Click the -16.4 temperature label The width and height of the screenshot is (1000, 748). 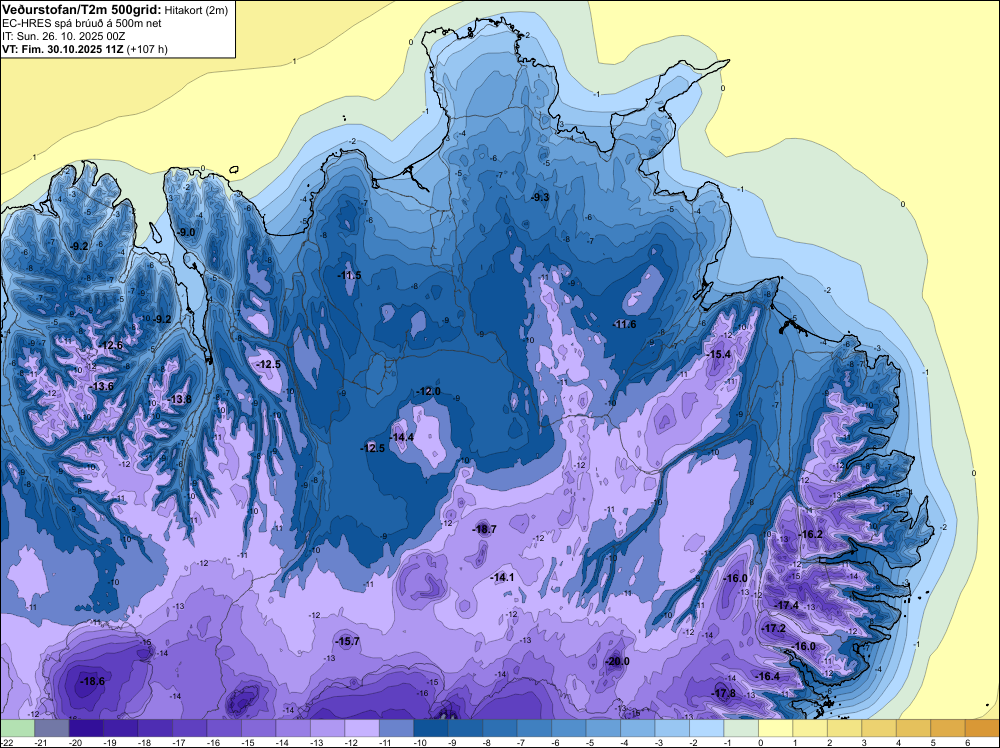click(767, 677)
